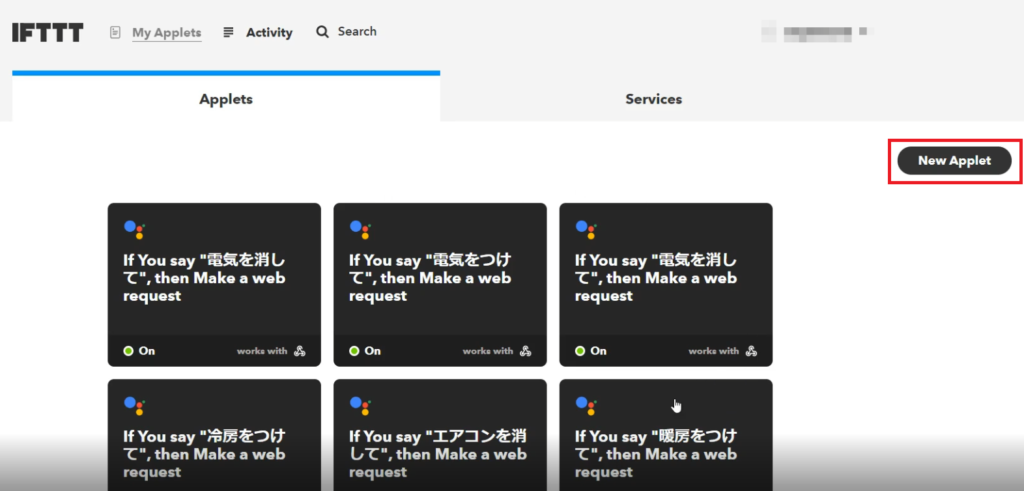
Task: Switch to the Services tab
Action: click(654, 99)
